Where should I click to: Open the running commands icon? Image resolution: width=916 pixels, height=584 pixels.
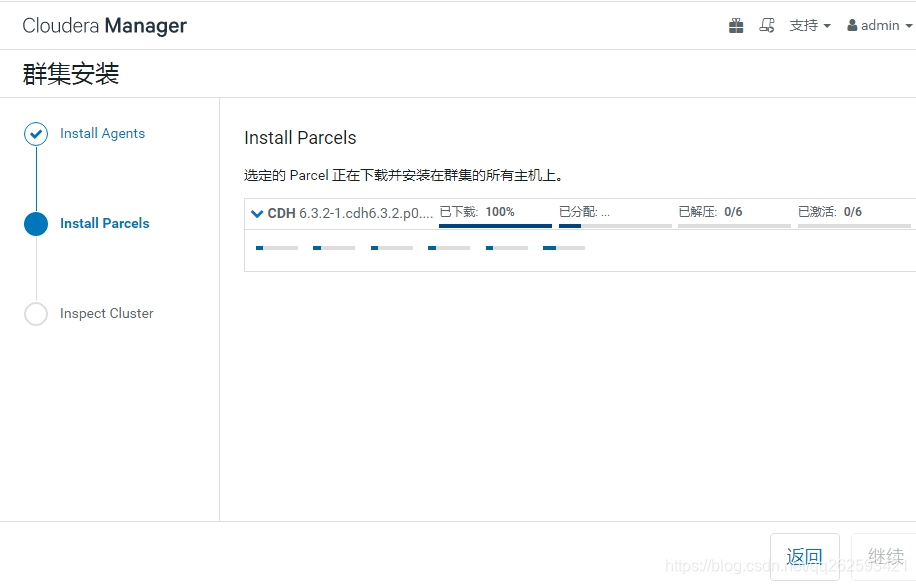pos(767,26)
